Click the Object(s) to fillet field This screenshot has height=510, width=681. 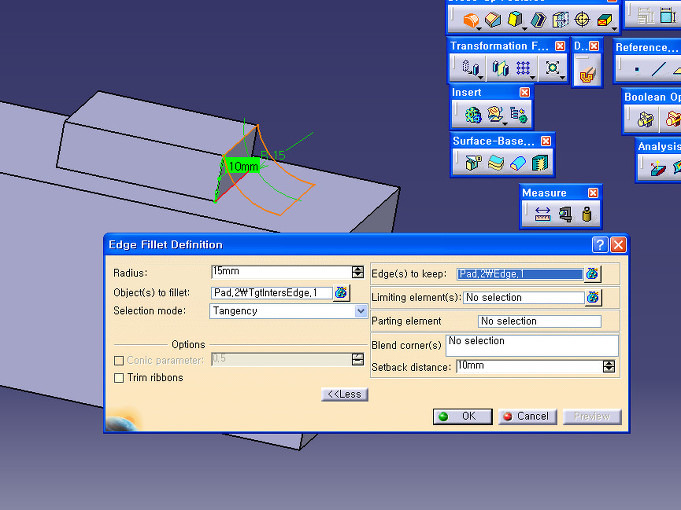[271, 293]
